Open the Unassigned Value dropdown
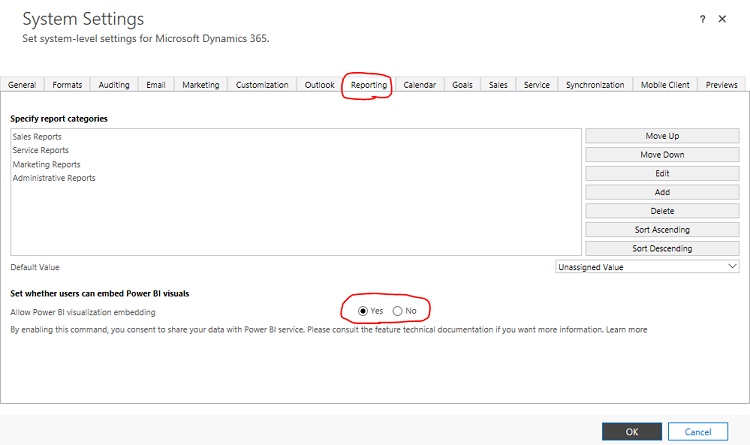 (x=647, y=267)
